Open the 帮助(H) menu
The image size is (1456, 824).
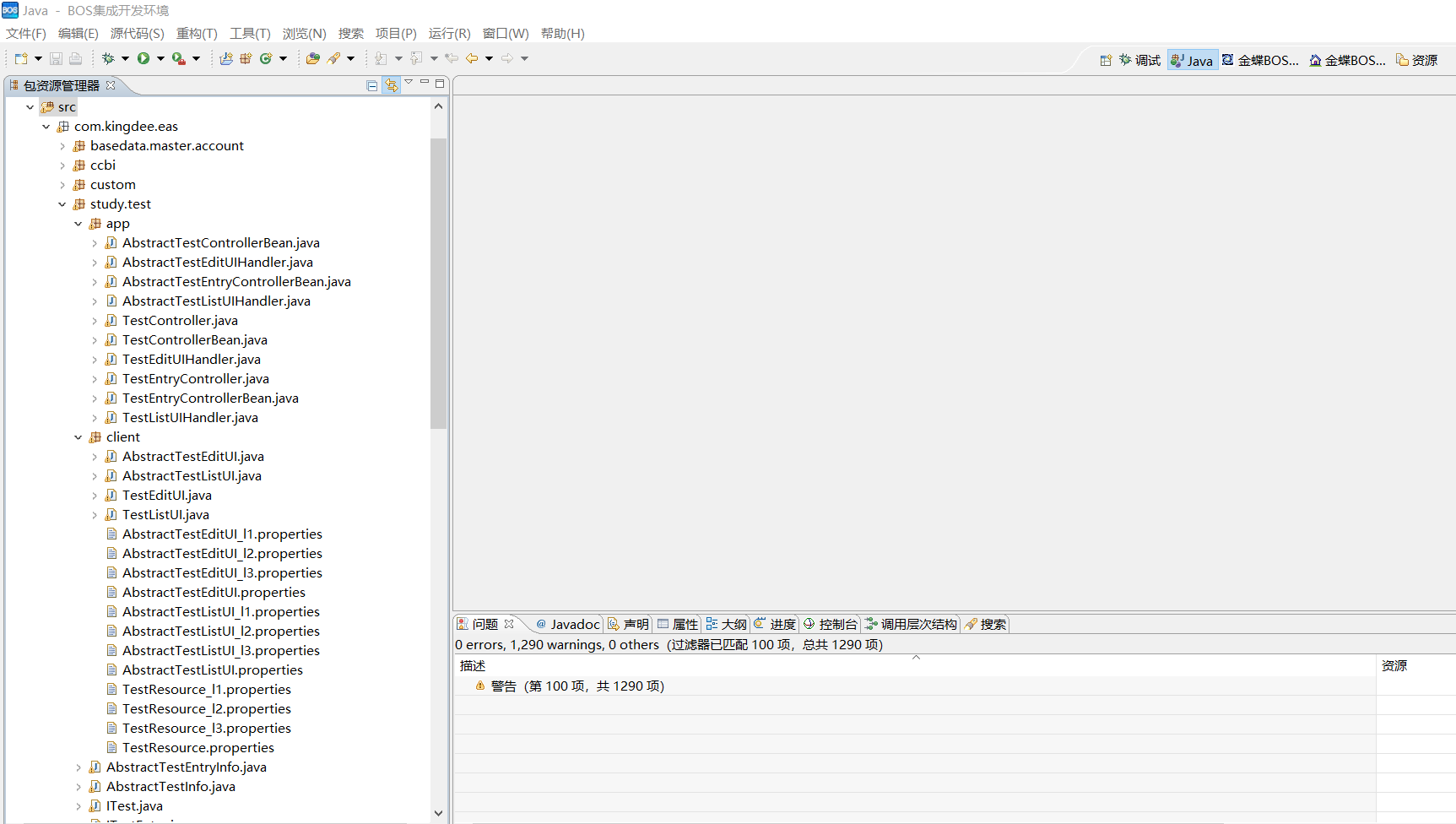(x=563, y=34)
